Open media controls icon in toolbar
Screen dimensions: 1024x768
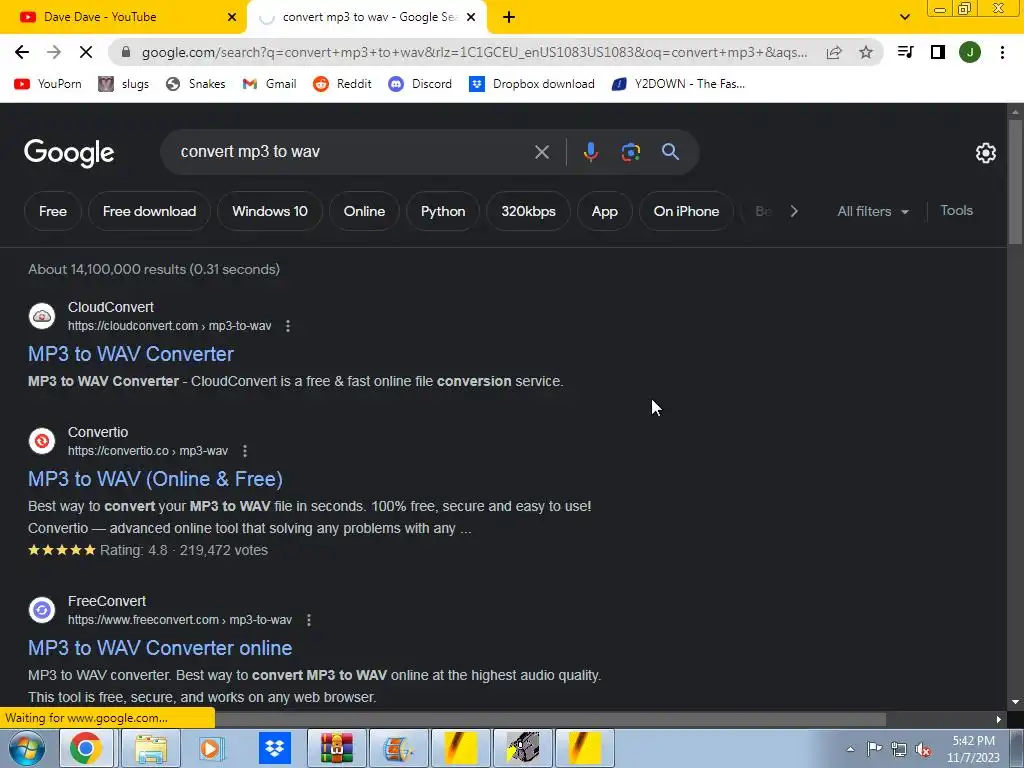coord(905,52)
